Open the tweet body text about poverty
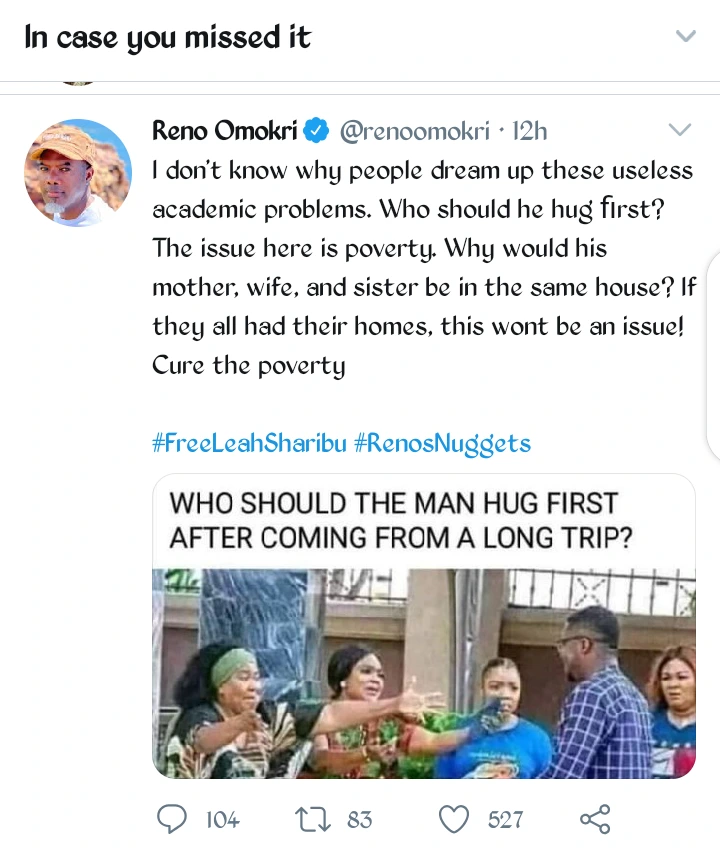Image resolution: width=720 pixels, height=852 pixels. (422, 267)
